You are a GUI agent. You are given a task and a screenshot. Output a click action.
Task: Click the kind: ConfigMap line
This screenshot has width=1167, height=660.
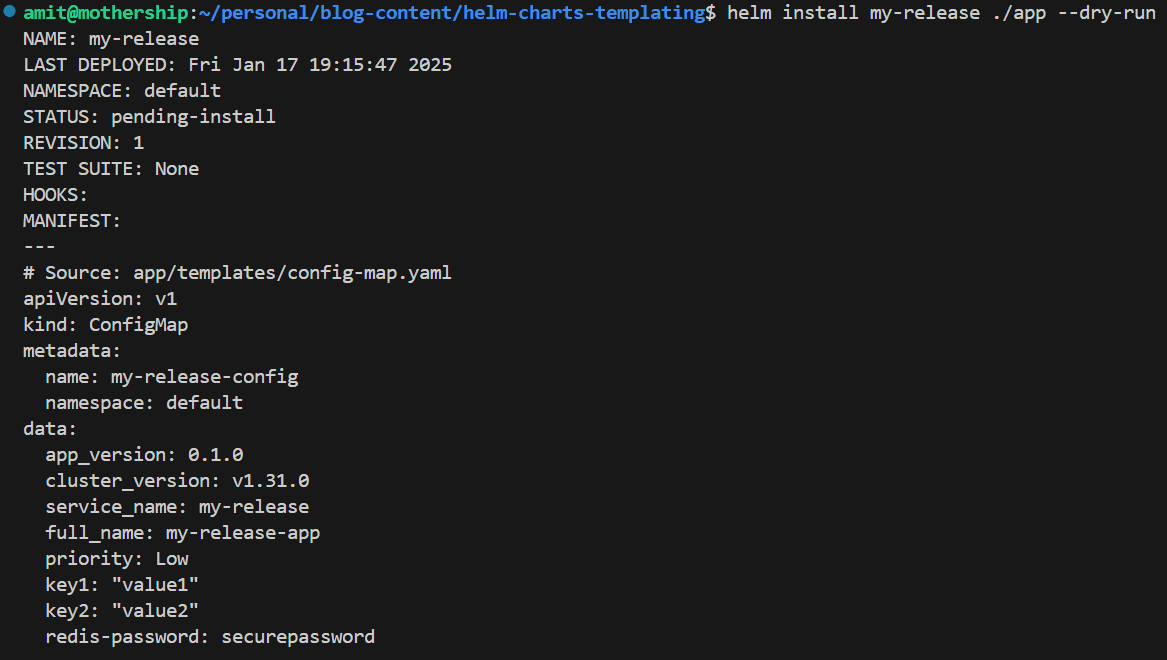tap(106, 325)
